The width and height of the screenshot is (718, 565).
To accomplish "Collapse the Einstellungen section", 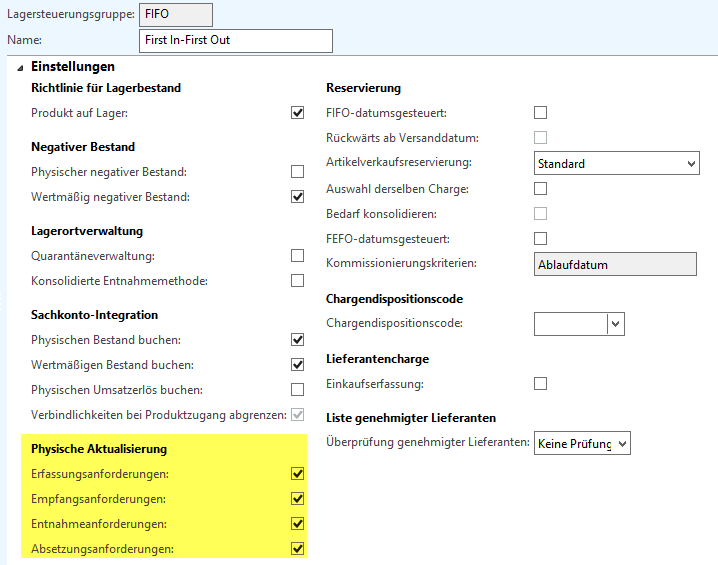I will 21,67.
